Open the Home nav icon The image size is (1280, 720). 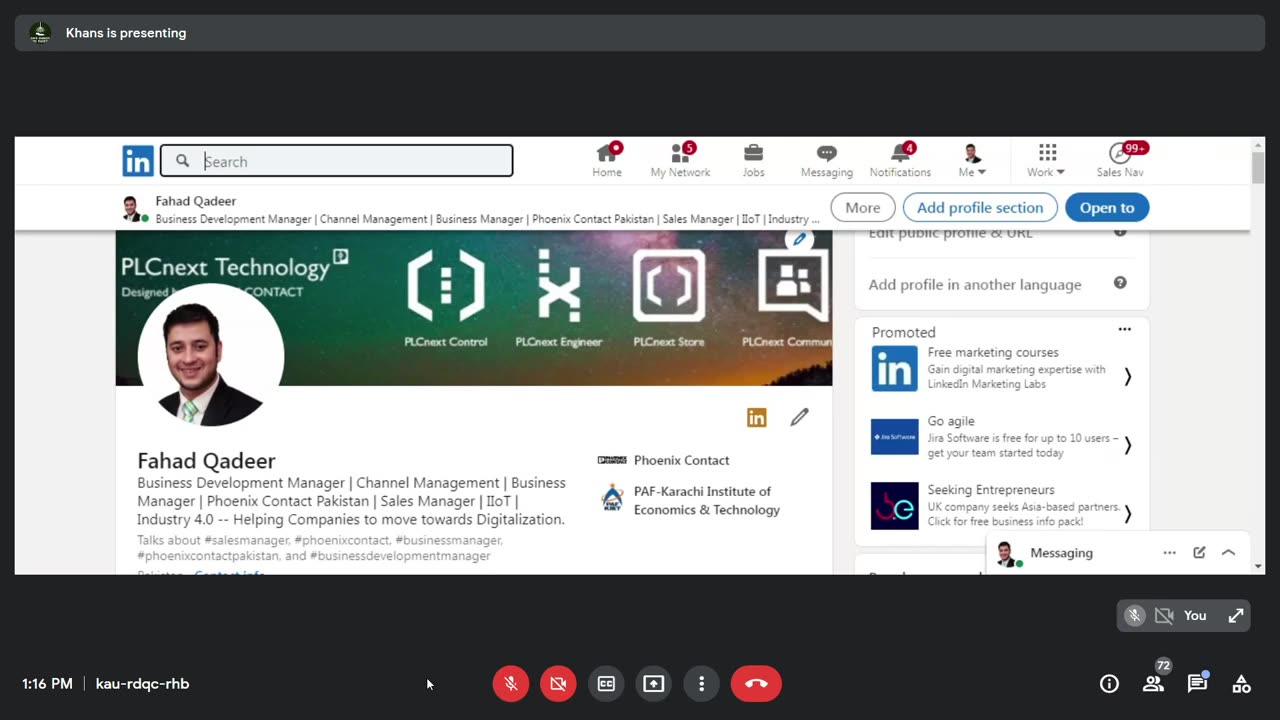click(607, 160)
